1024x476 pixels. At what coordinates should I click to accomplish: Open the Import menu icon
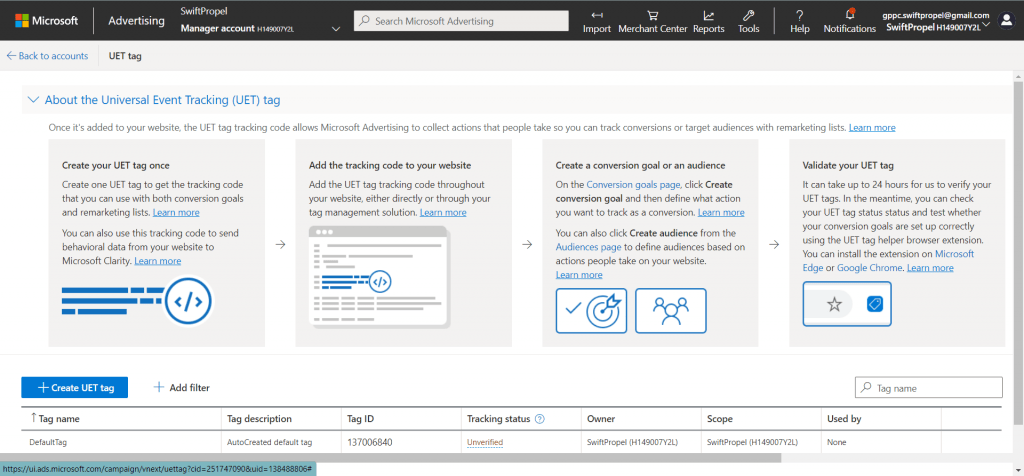596,15
